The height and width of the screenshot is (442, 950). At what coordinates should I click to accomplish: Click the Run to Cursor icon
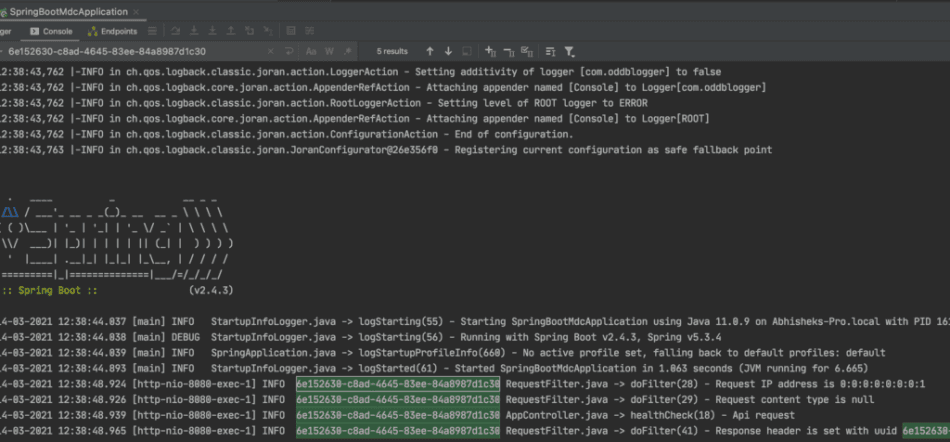[268, 31]
